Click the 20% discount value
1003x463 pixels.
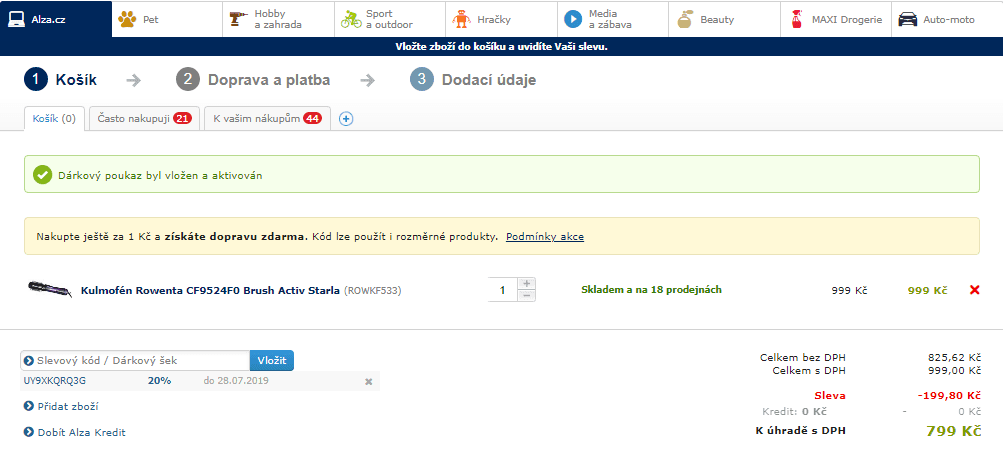159,381
